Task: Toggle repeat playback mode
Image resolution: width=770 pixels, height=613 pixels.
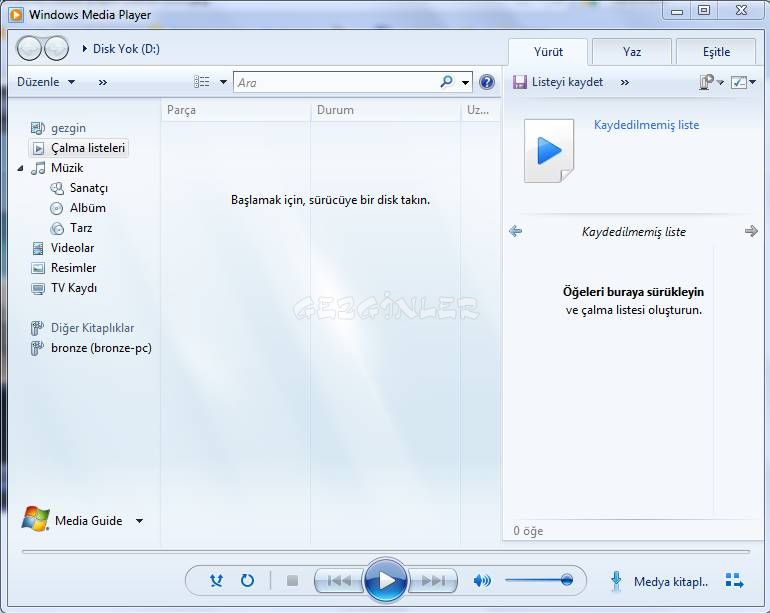Action: (248, 581)
